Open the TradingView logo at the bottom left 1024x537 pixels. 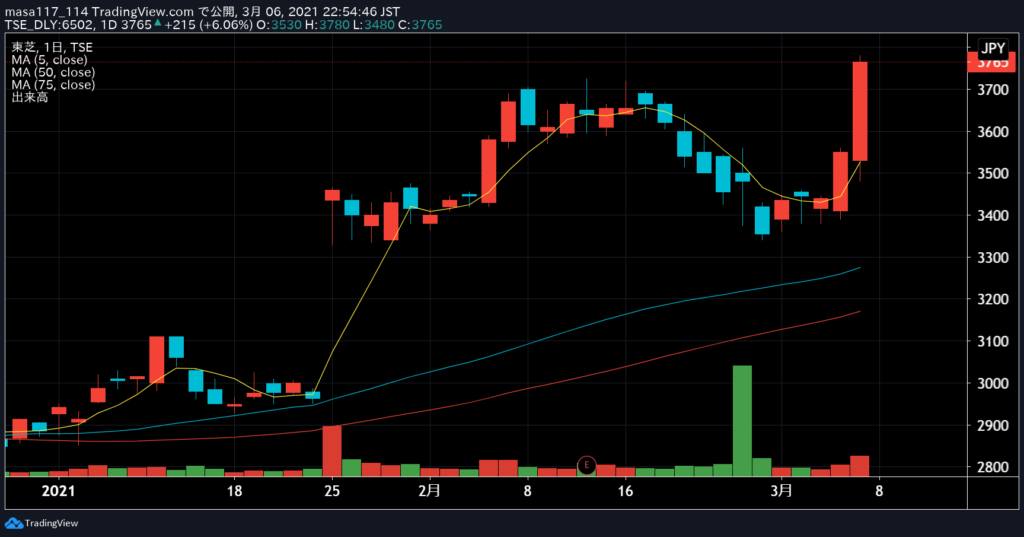click(41, 523)
